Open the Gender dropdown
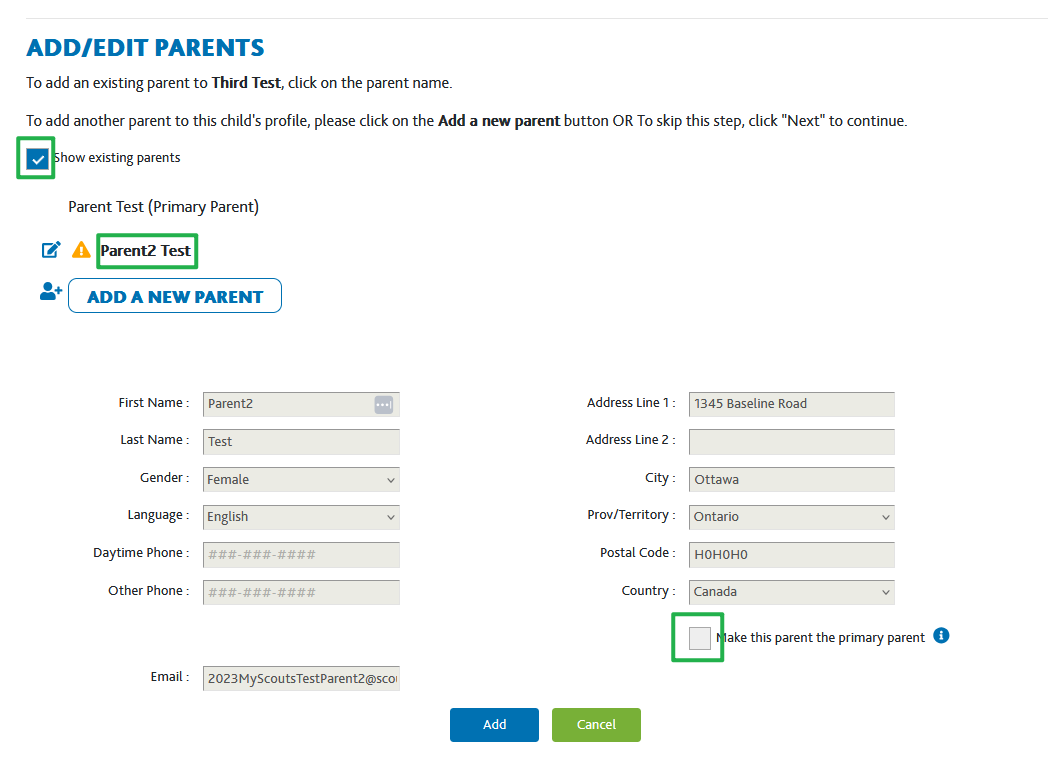 point(301,480)
